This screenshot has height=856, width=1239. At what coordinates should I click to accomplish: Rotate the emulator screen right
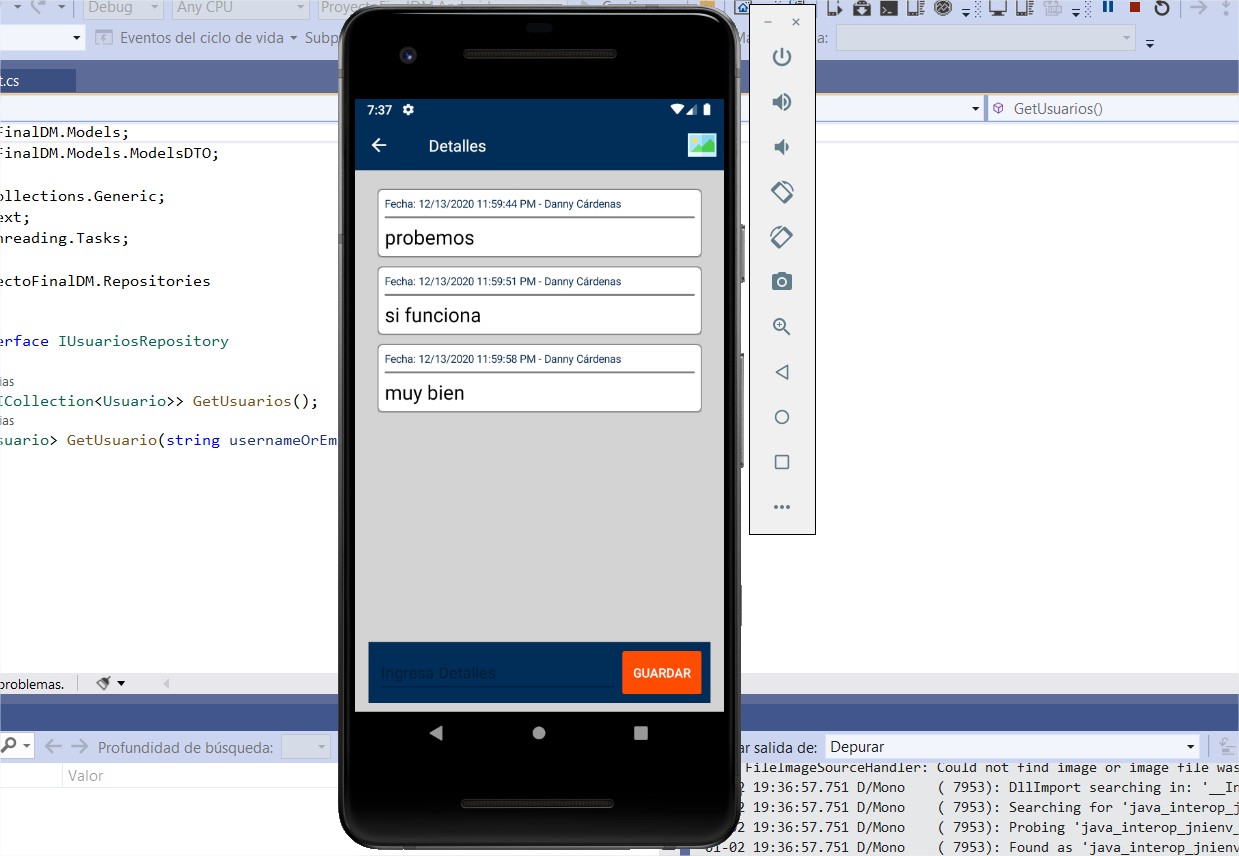click(x=781, y=236)
